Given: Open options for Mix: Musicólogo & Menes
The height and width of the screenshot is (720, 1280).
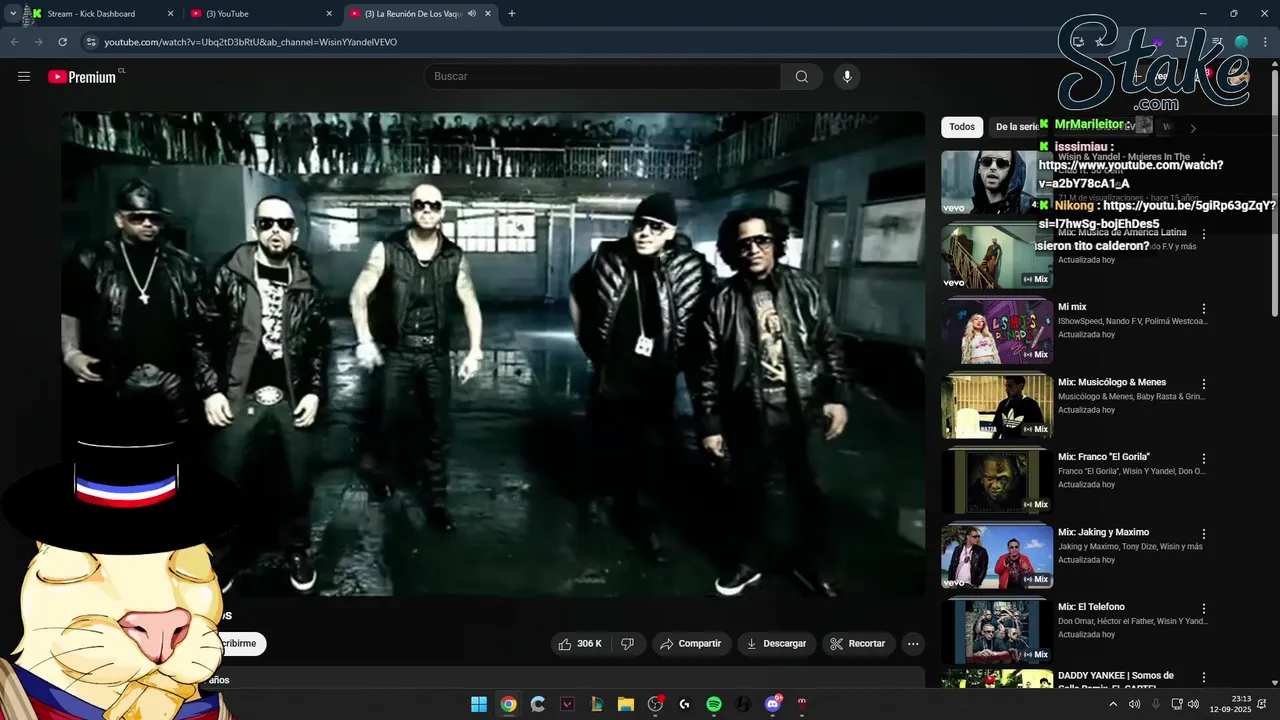Looking at the screenshot, I should pos(1204,384).
